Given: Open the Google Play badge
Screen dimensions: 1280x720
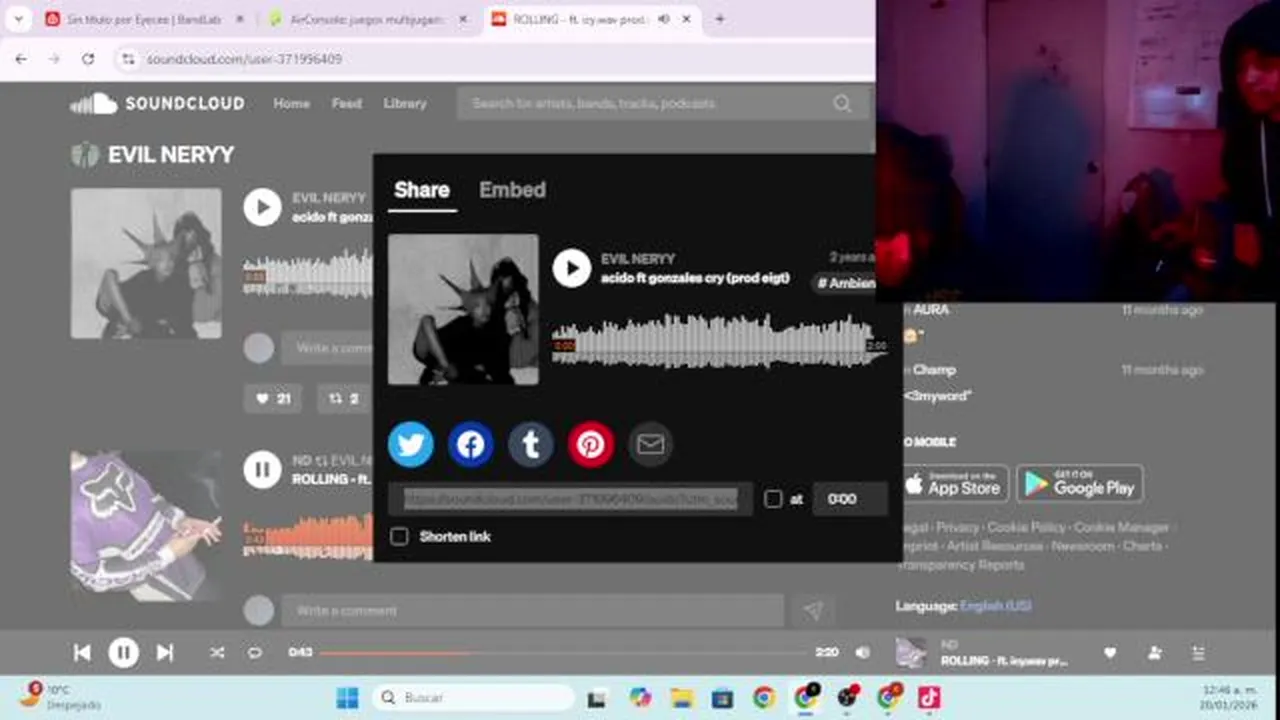Looking at the screenshot, I should 1080,484.
